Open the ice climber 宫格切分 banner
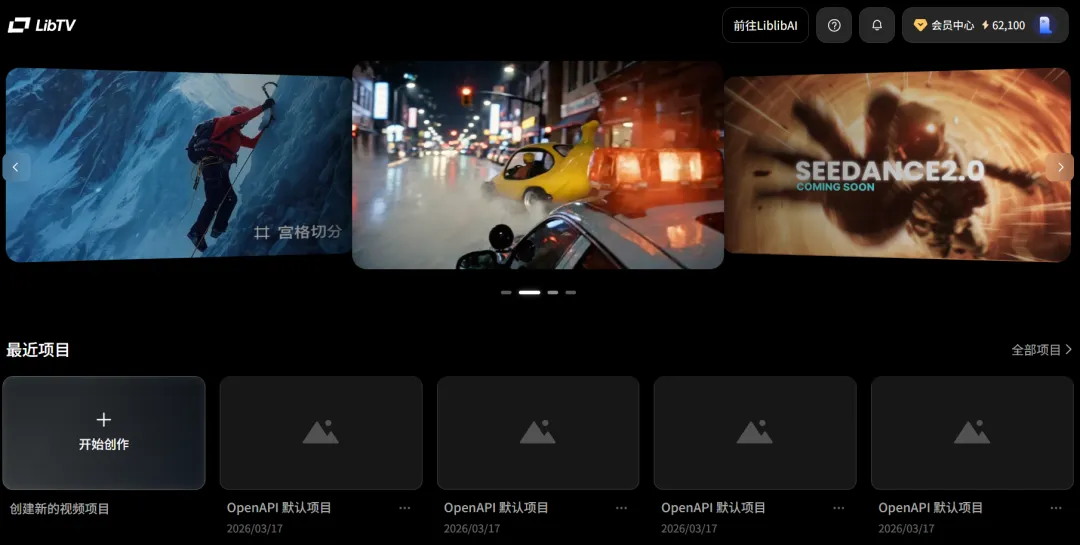This screenshot has width=1080, height=545. tap(179, 165)
